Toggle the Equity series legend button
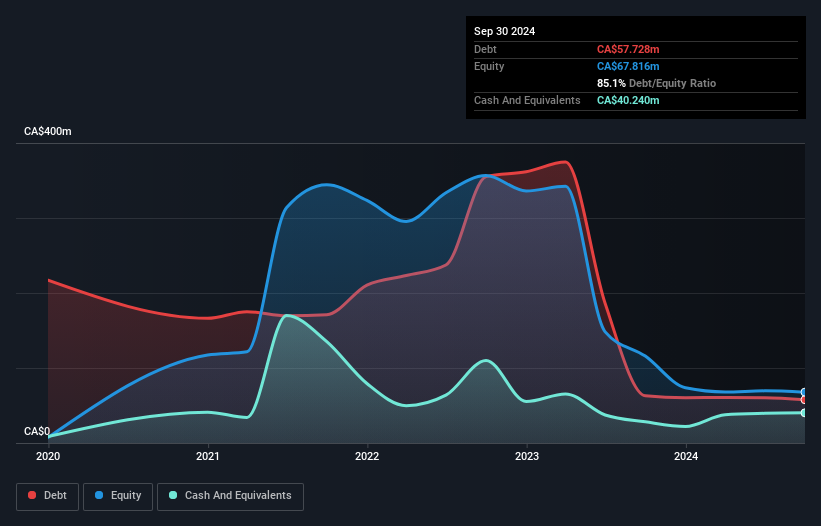Image resolution: width=821 pixels, height=526 pixels. pos(118,496)
